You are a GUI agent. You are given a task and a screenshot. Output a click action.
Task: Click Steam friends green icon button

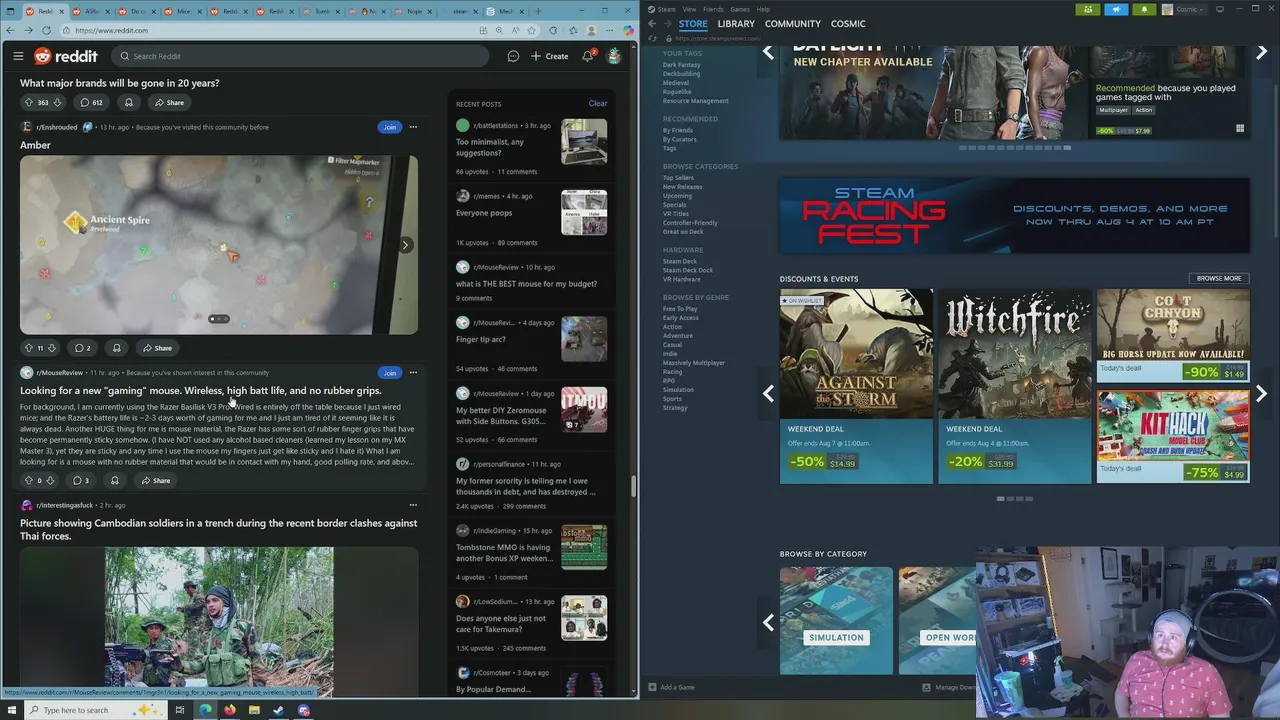tap(1088, 9)
